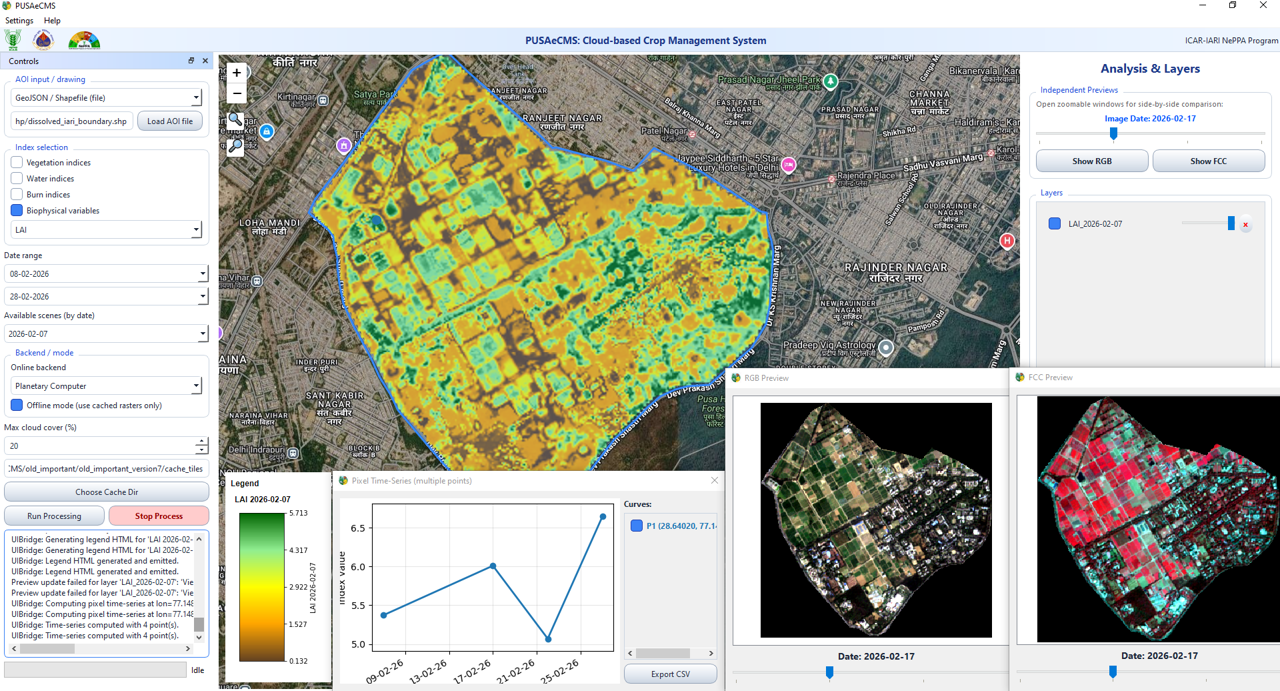
Task: Zoom in the map with plus button
Action: tap(237, 73)
